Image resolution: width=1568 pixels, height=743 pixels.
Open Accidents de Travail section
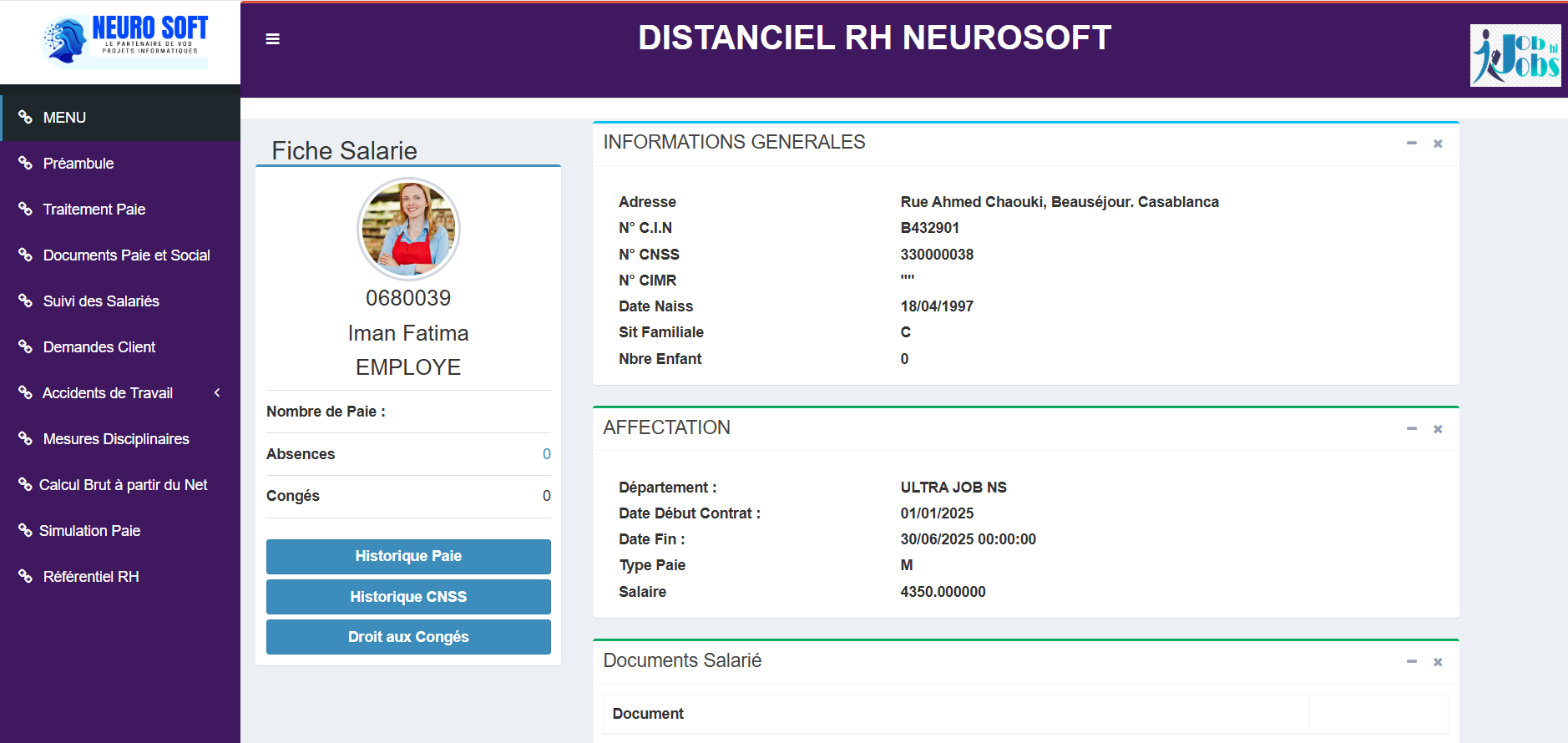pyautogui.click(x=120, y=393)
